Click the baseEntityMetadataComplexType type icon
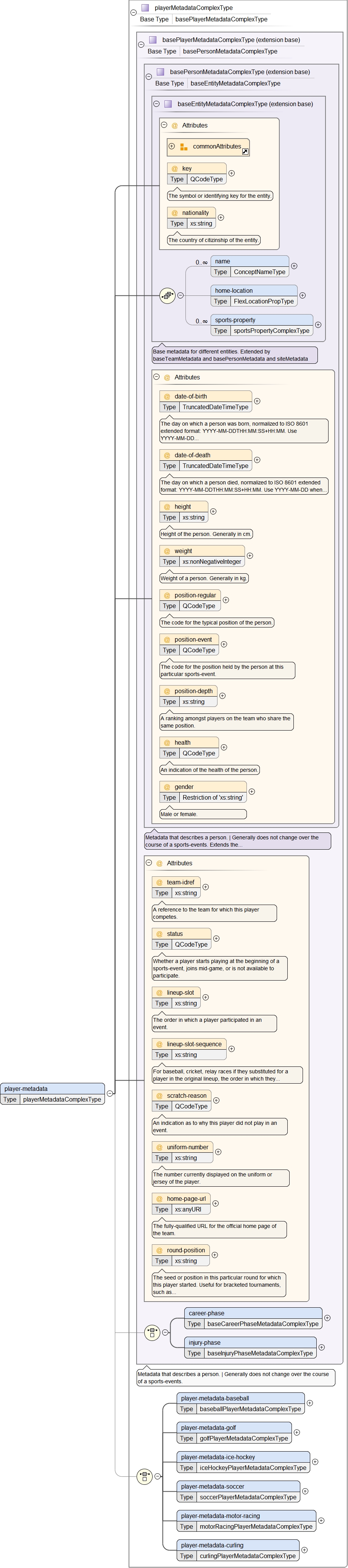Viewport: 348px width, 1568px height. pyautogui.click(x=168, y=104)
